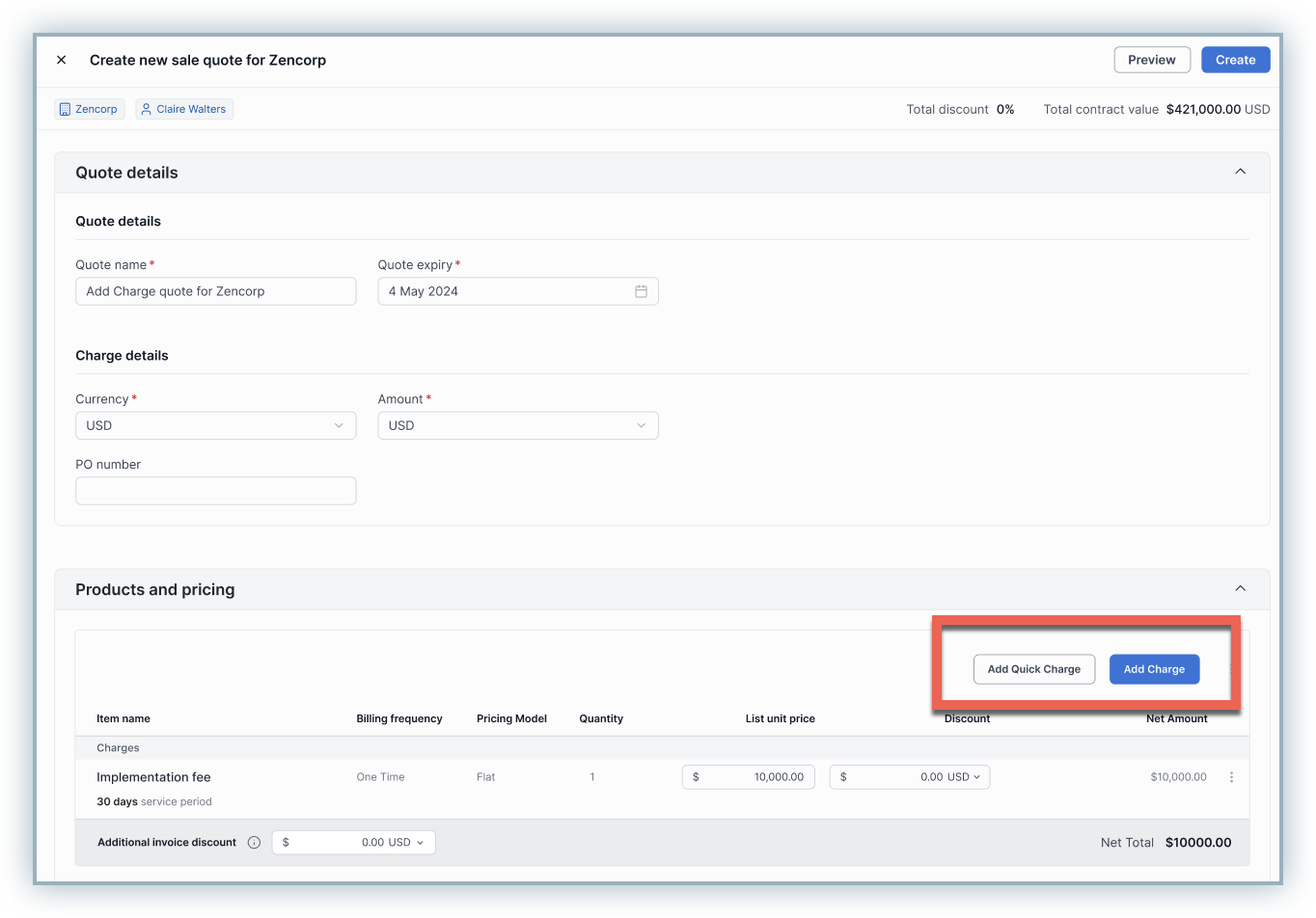Open Implementation fee row options menu
This screenshot has height=918, width=1316.
tap(1231, 777)
